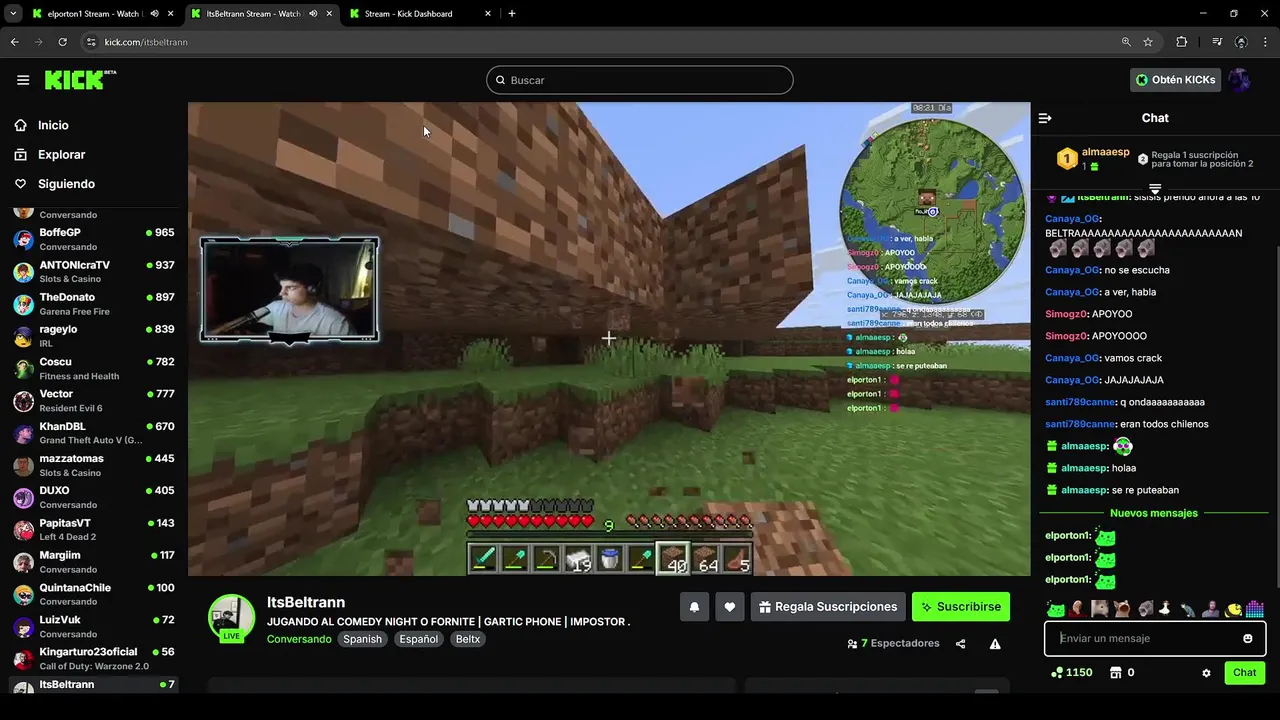Click the address bar URL kick.com/itsbeltrann
Viewport: 1280px width, 720px height.
tap(146, 42)
